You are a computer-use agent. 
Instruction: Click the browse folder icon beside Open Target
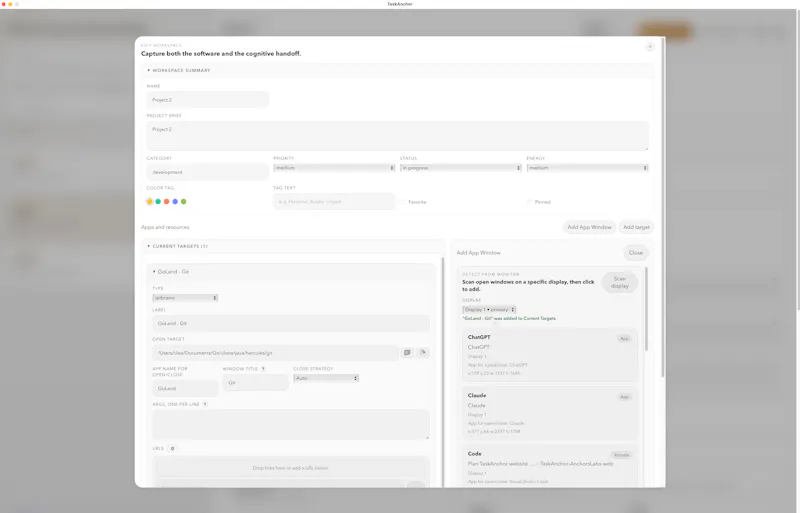(x=407, y=352)
